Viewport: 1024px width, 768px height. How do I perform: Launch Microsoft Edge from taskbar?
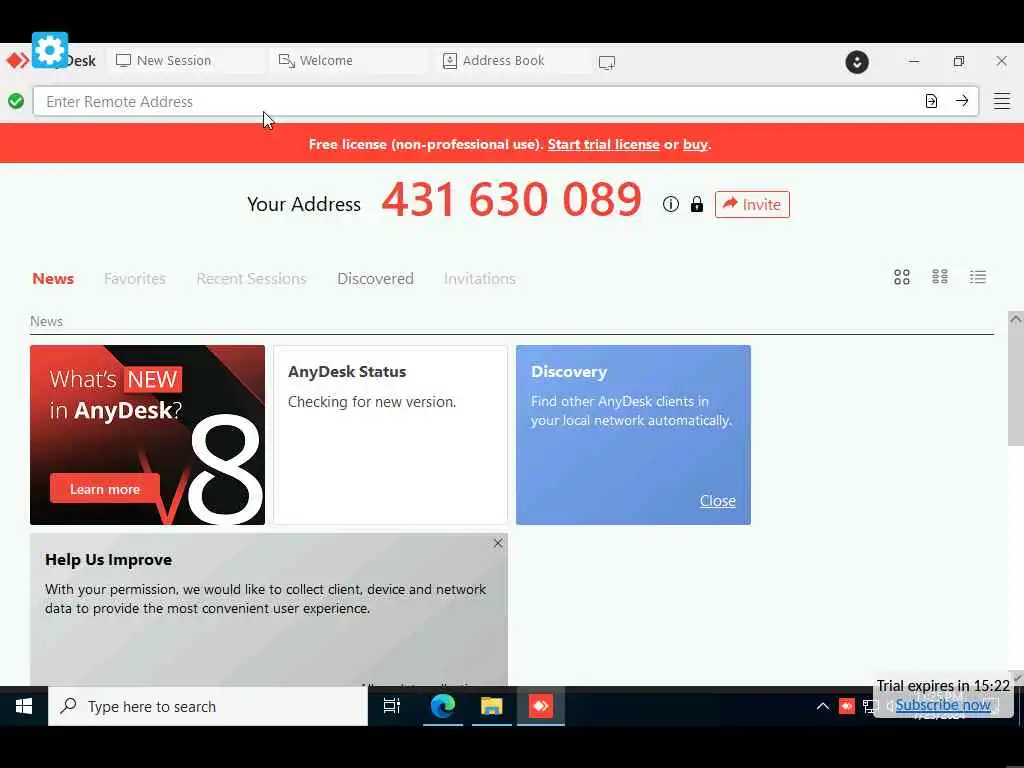click(x=442, y=706)
